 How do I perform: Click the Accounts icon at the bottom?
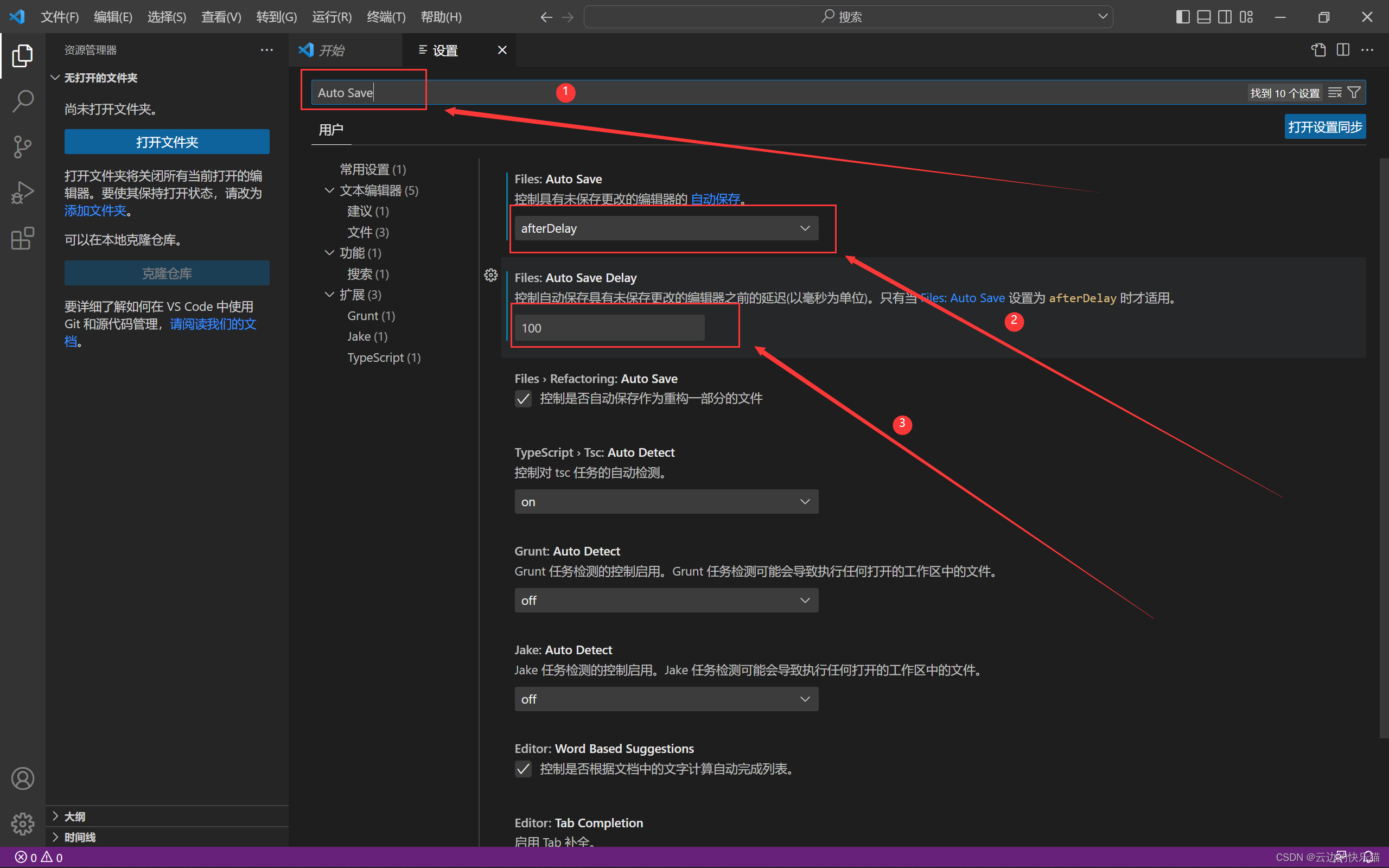point(23,778)
